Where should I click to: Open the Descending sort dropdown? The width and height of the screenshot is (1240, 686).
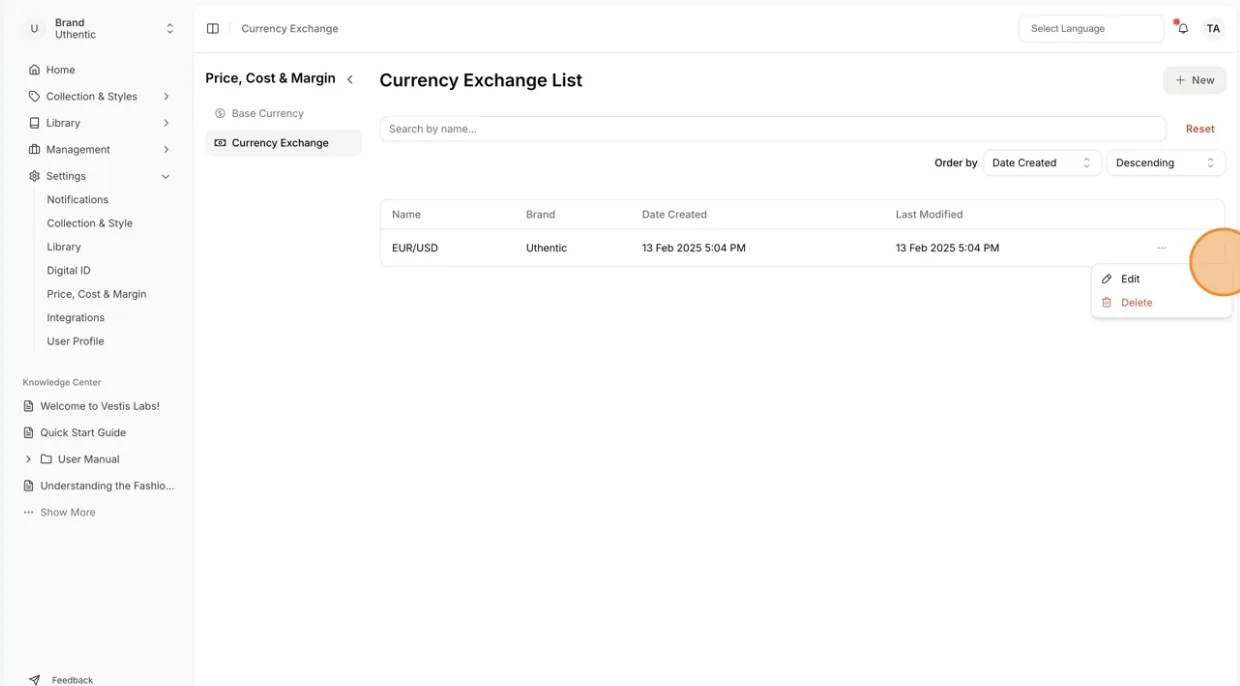(x=1166, y=163)
